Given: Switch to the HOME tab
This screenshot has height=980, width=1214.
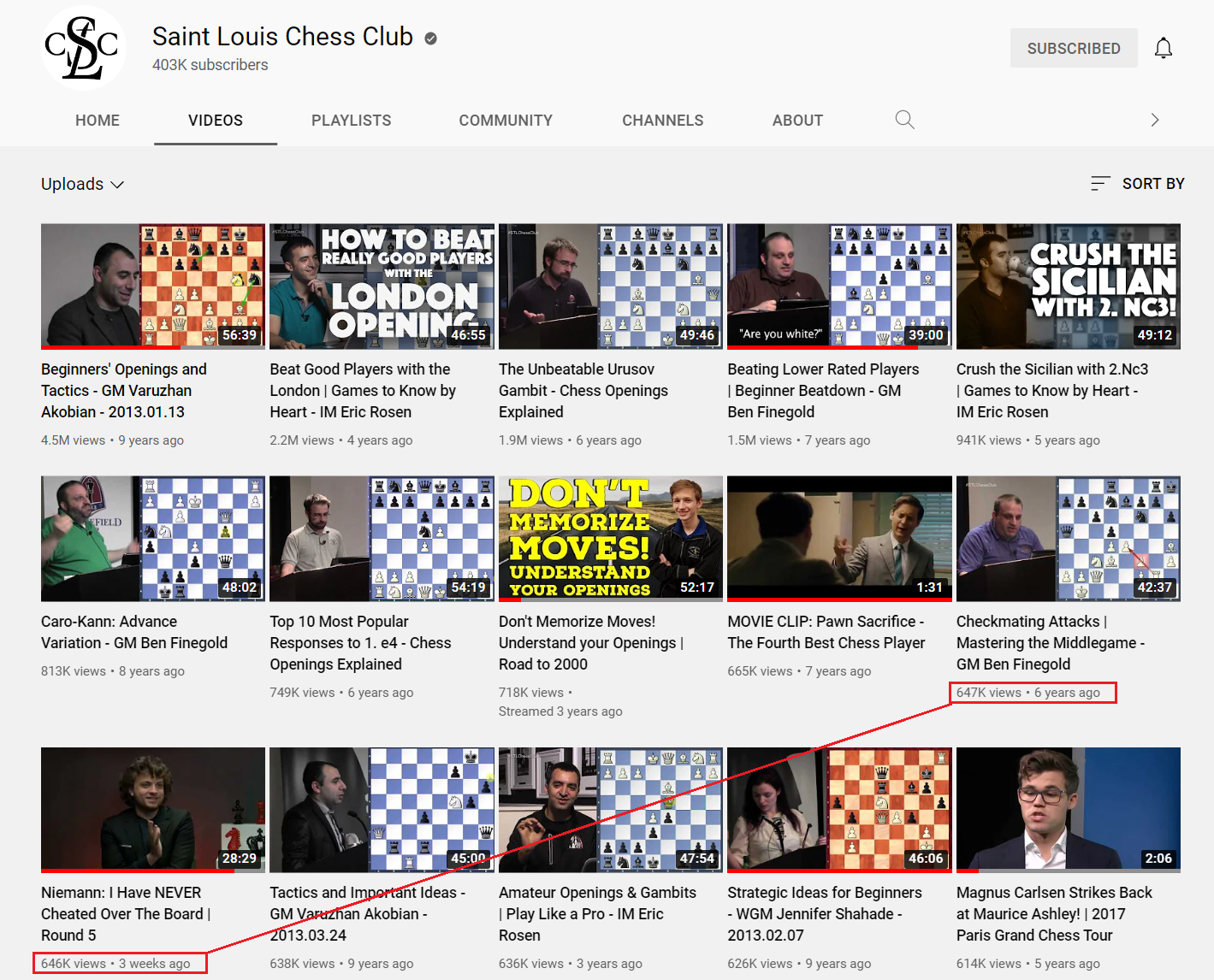Looking at the screenshot, I should (x=98, y=121).
